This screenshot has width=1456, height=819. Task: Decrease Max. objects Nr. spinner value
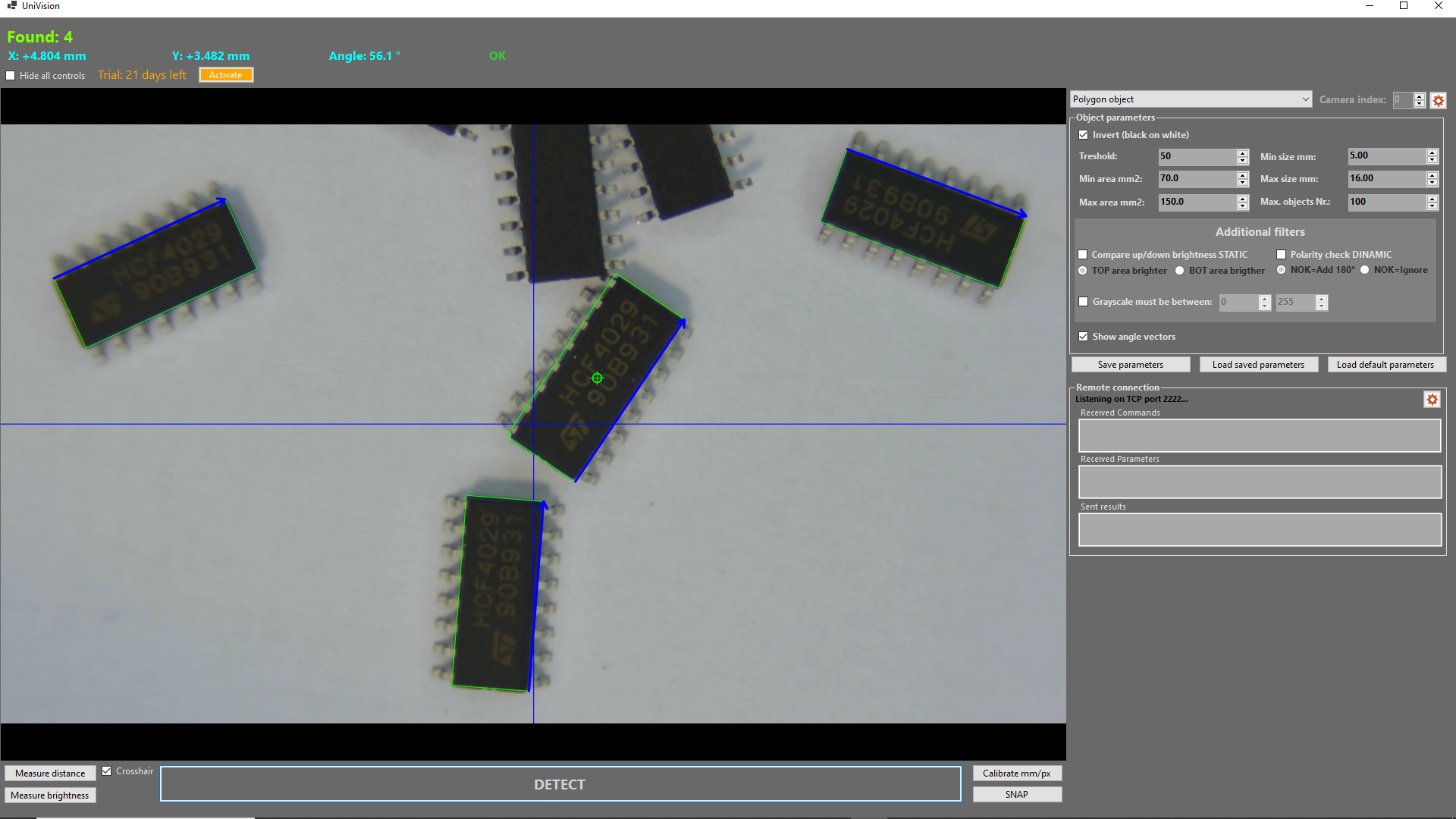click(1432, 206)
